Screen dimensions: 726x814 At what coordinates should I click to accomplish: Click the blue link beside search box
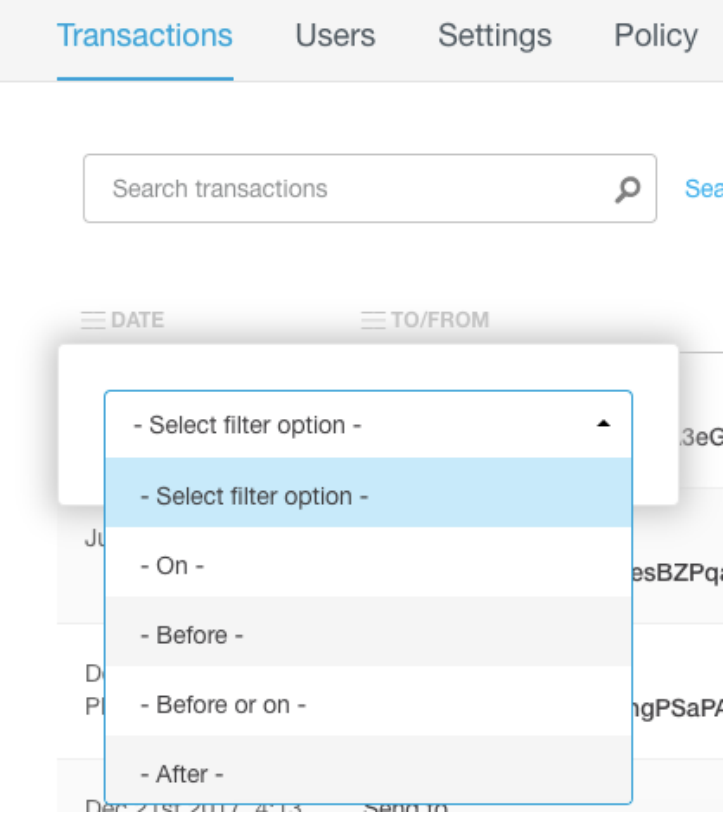tap(704, 188)
